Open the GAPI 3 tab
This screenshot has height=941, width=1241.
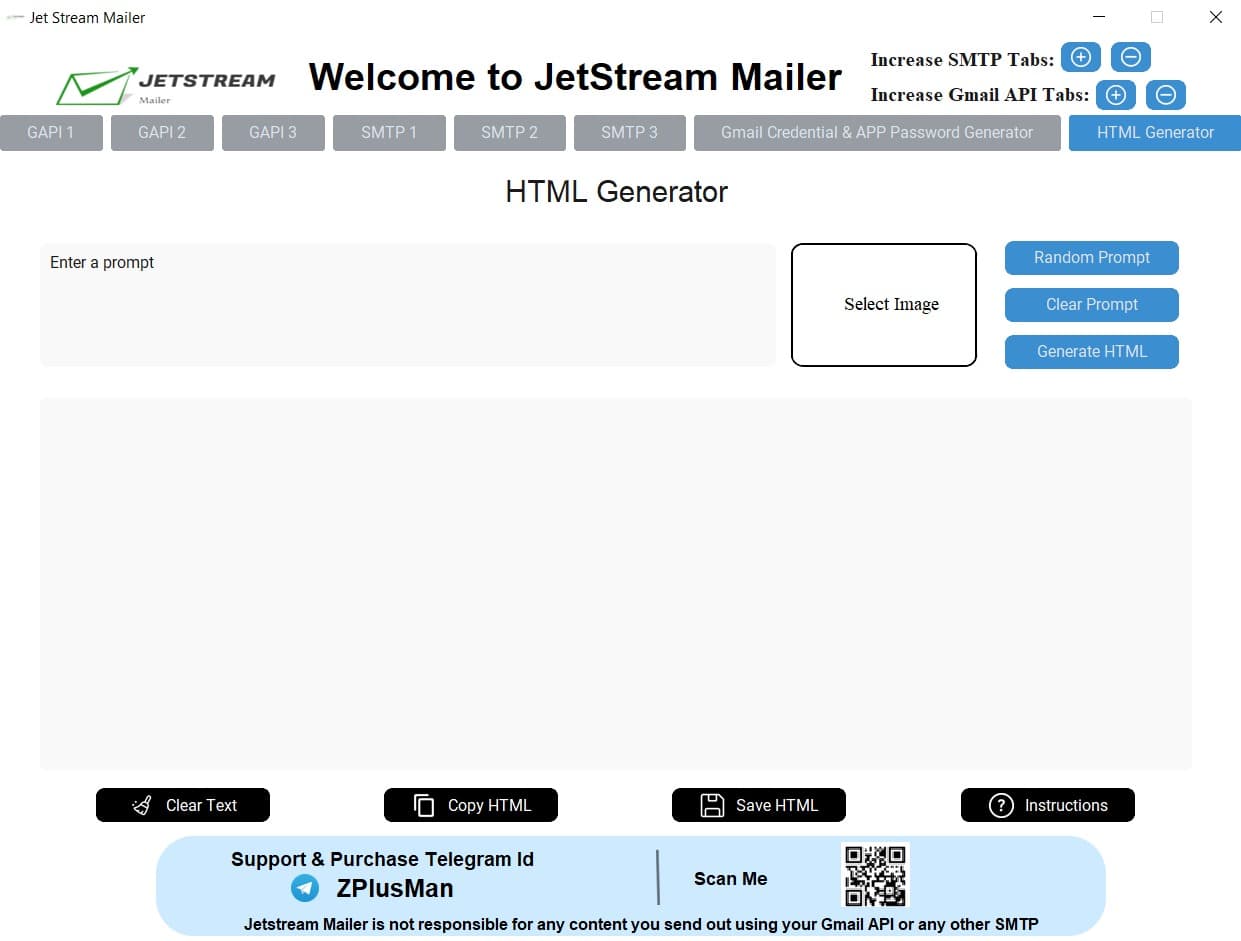273,133
